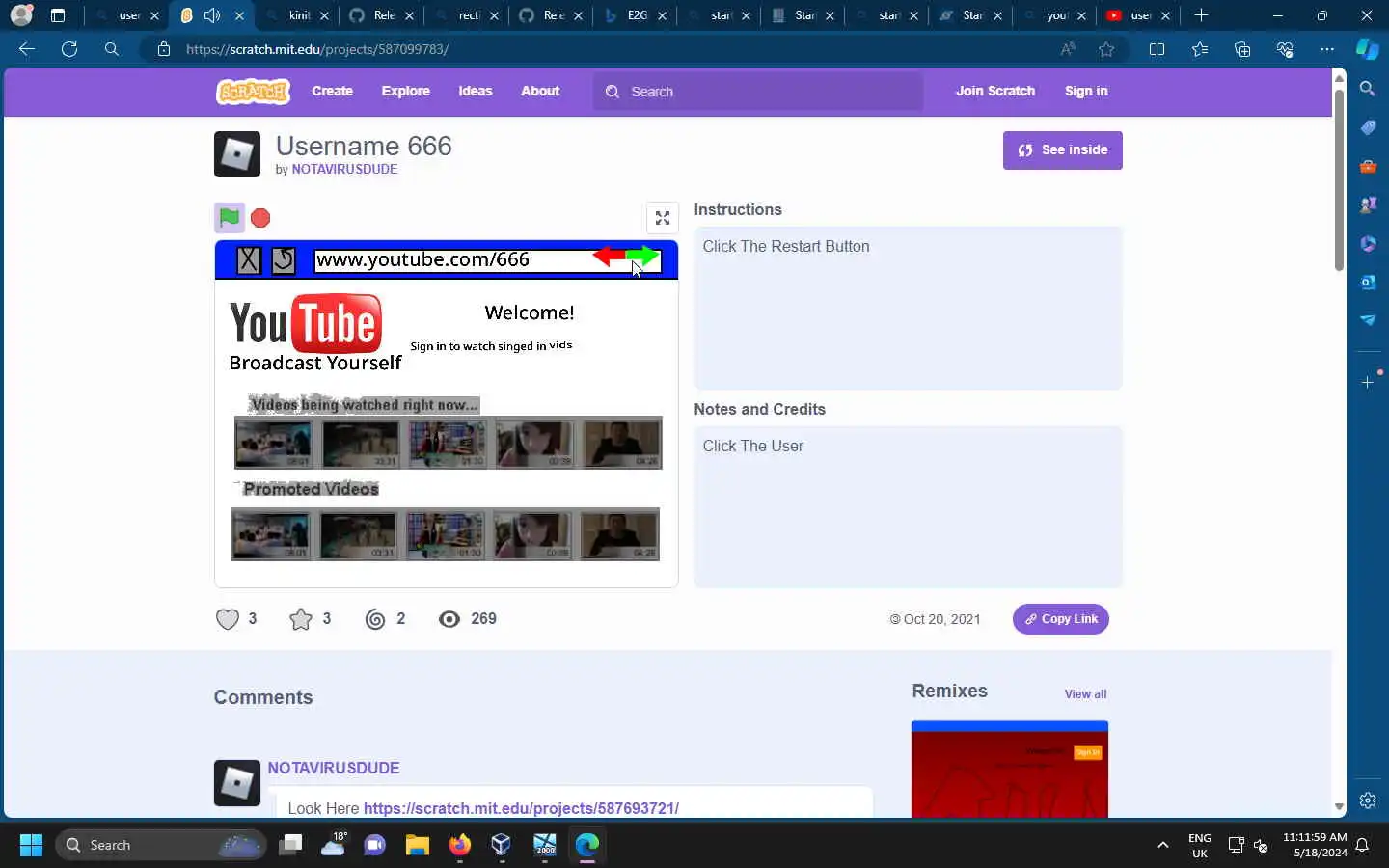Click the green right arrow in stage
This screenshot has width=1389, height=868.
click(x=643, y=256)
